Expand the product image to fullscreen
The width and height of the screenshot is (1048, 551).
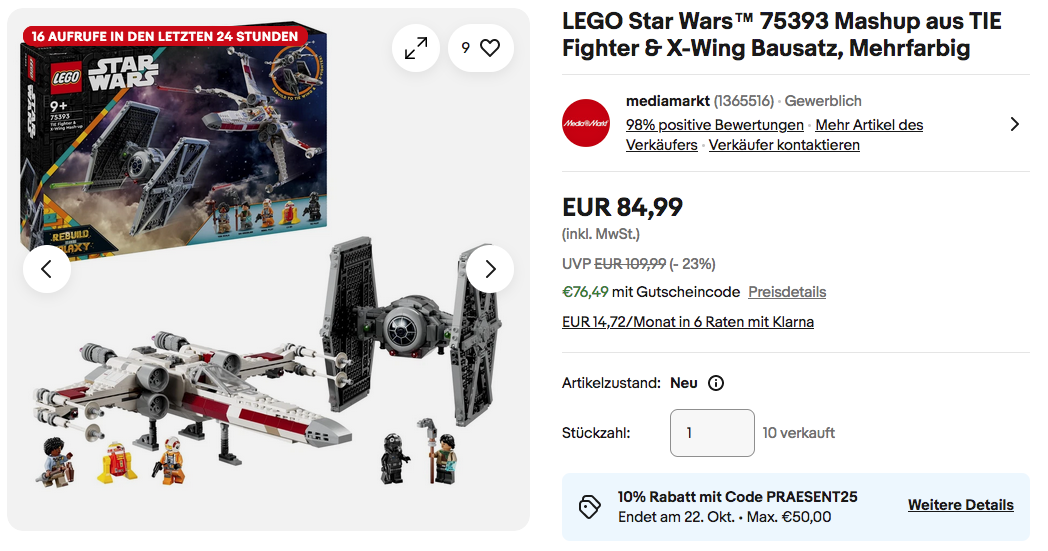pyautogui.click(x=416, y=48)
